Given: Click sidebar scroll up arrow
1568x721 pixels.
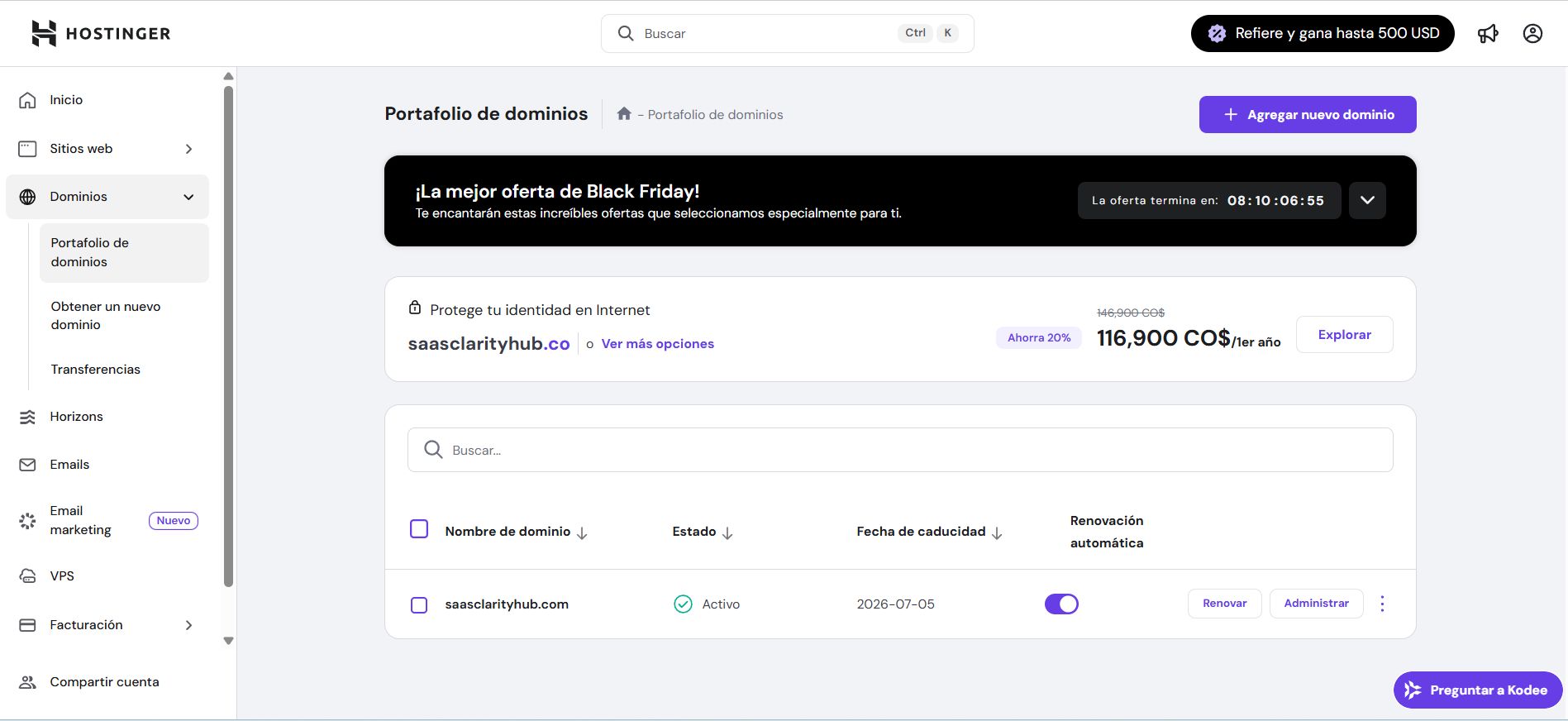Looking at the screenshot, I should point(228,77).
